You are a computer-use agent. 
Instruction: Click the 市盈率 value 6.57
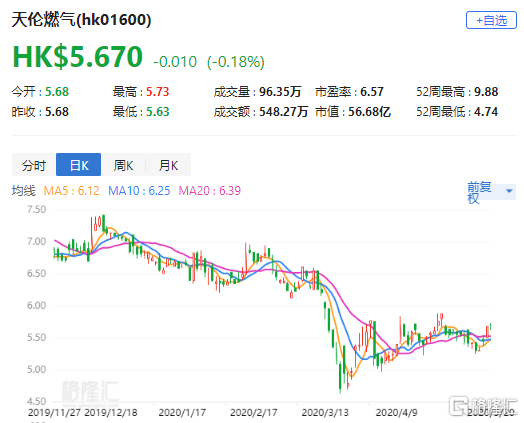(372, 92)
